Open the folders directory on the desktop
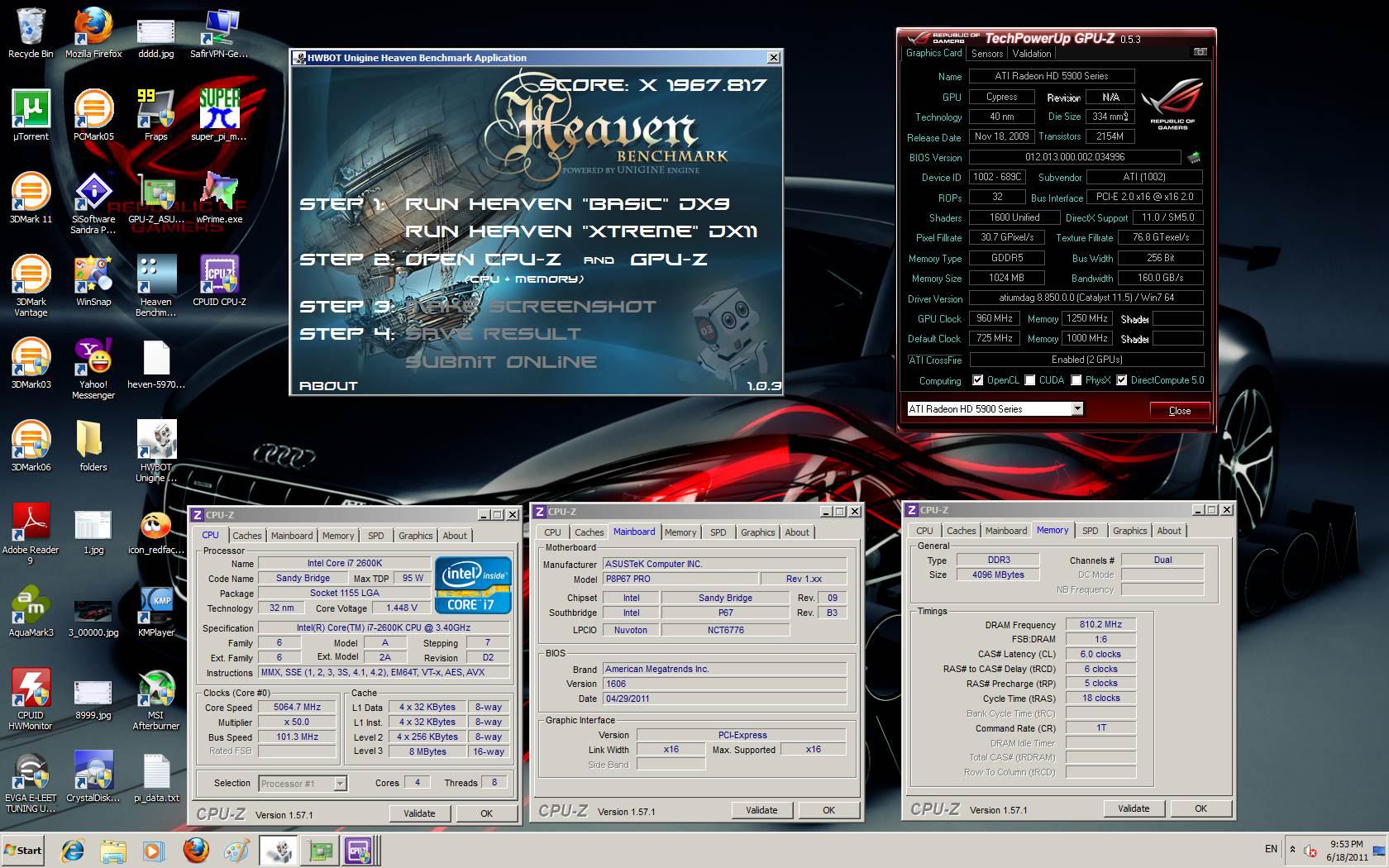 [93, 446]
